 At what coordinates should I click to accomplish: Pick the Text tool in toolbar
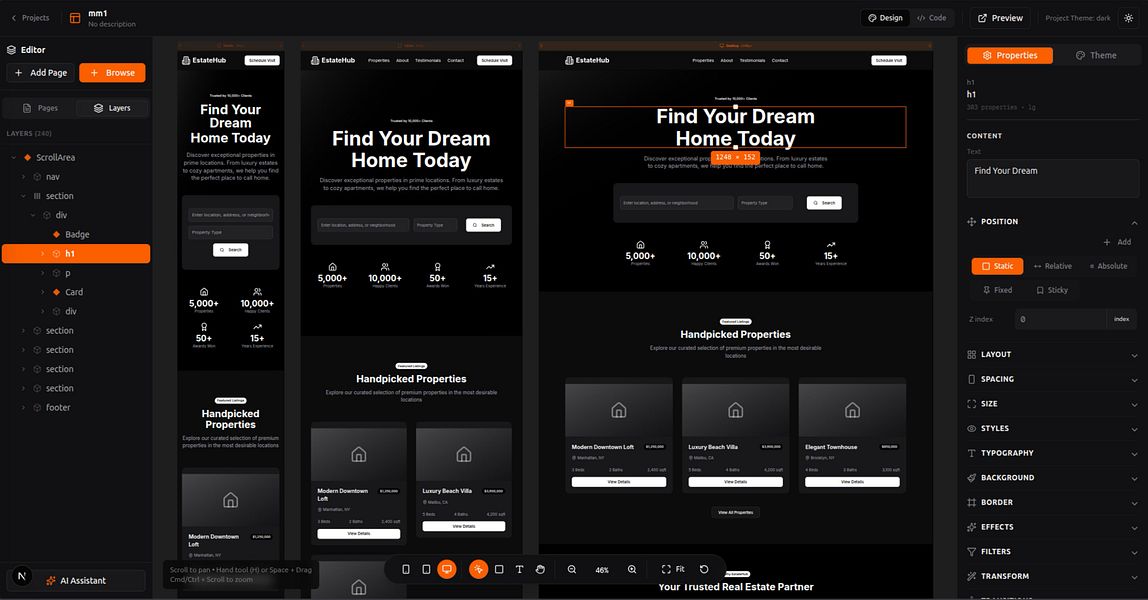[519, 569]
